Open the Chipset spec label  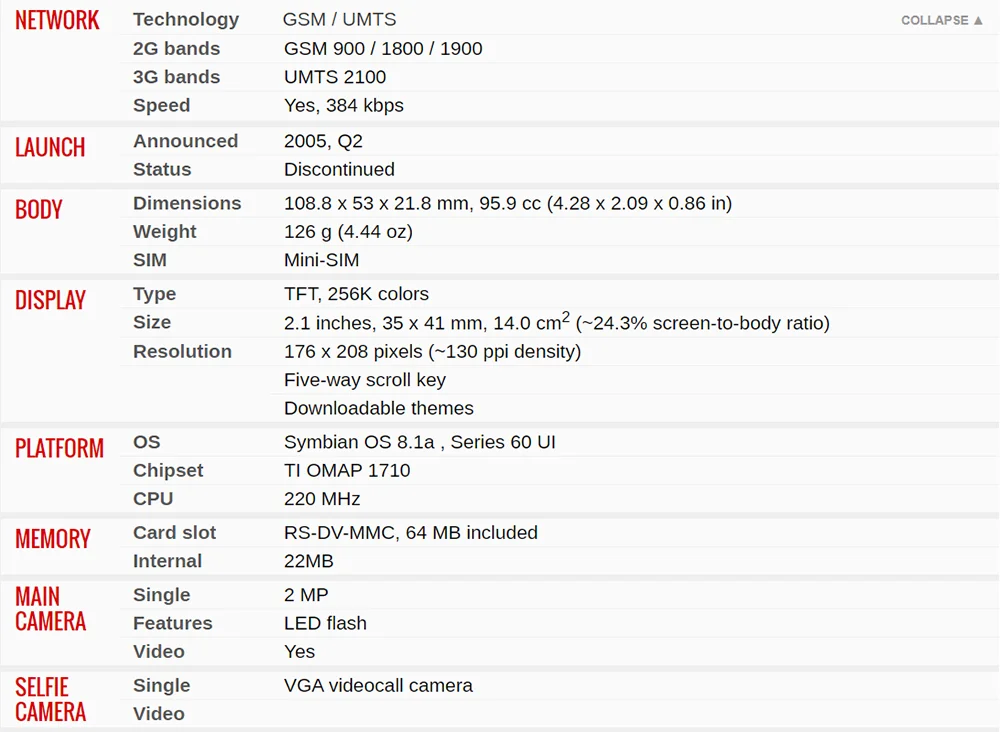pos(168,470)
